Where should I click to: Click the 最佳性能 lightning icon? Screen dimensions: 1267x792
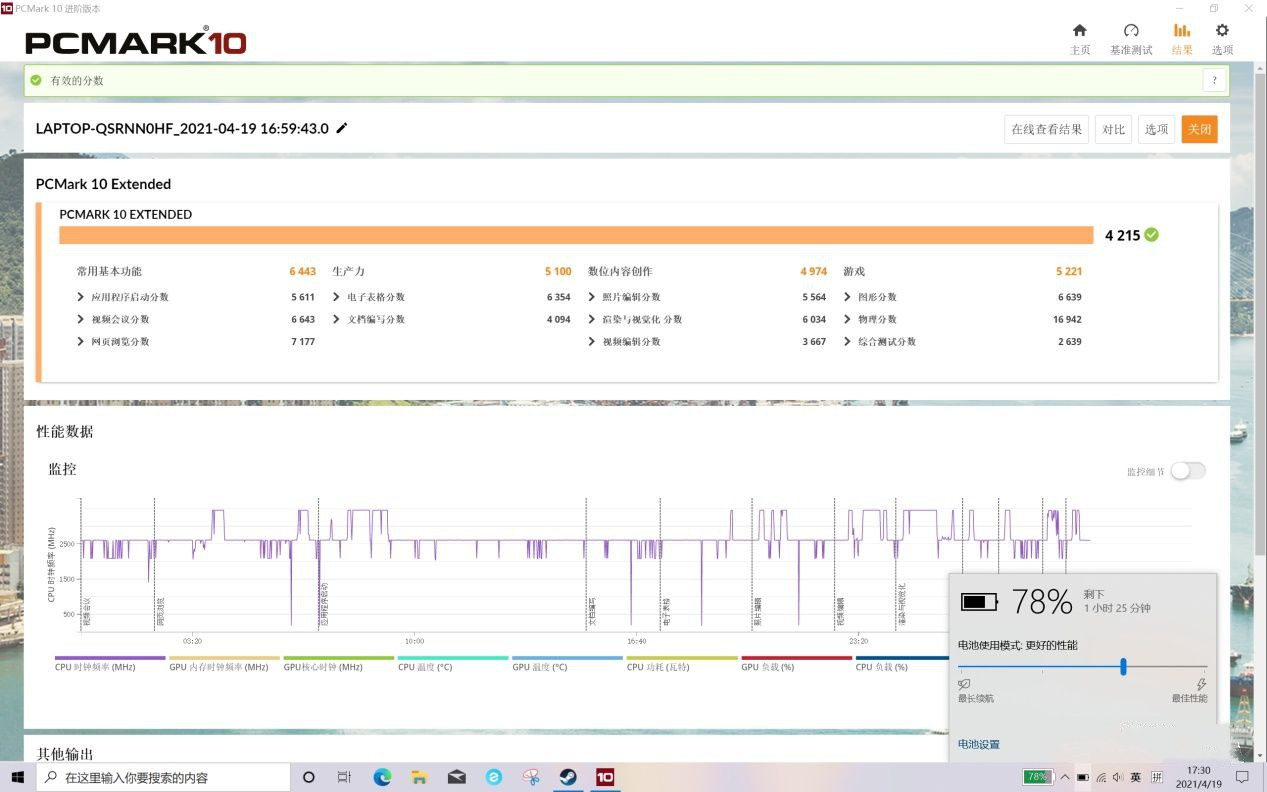[1201, 685]
